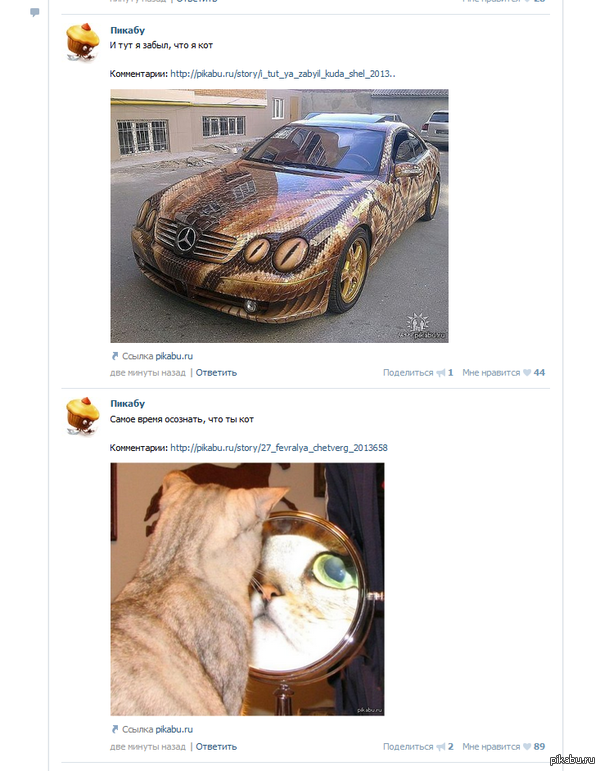The image size is (600, 771).
Task: Click the comment bubble icon at the left margin
Action: [34, 12]
